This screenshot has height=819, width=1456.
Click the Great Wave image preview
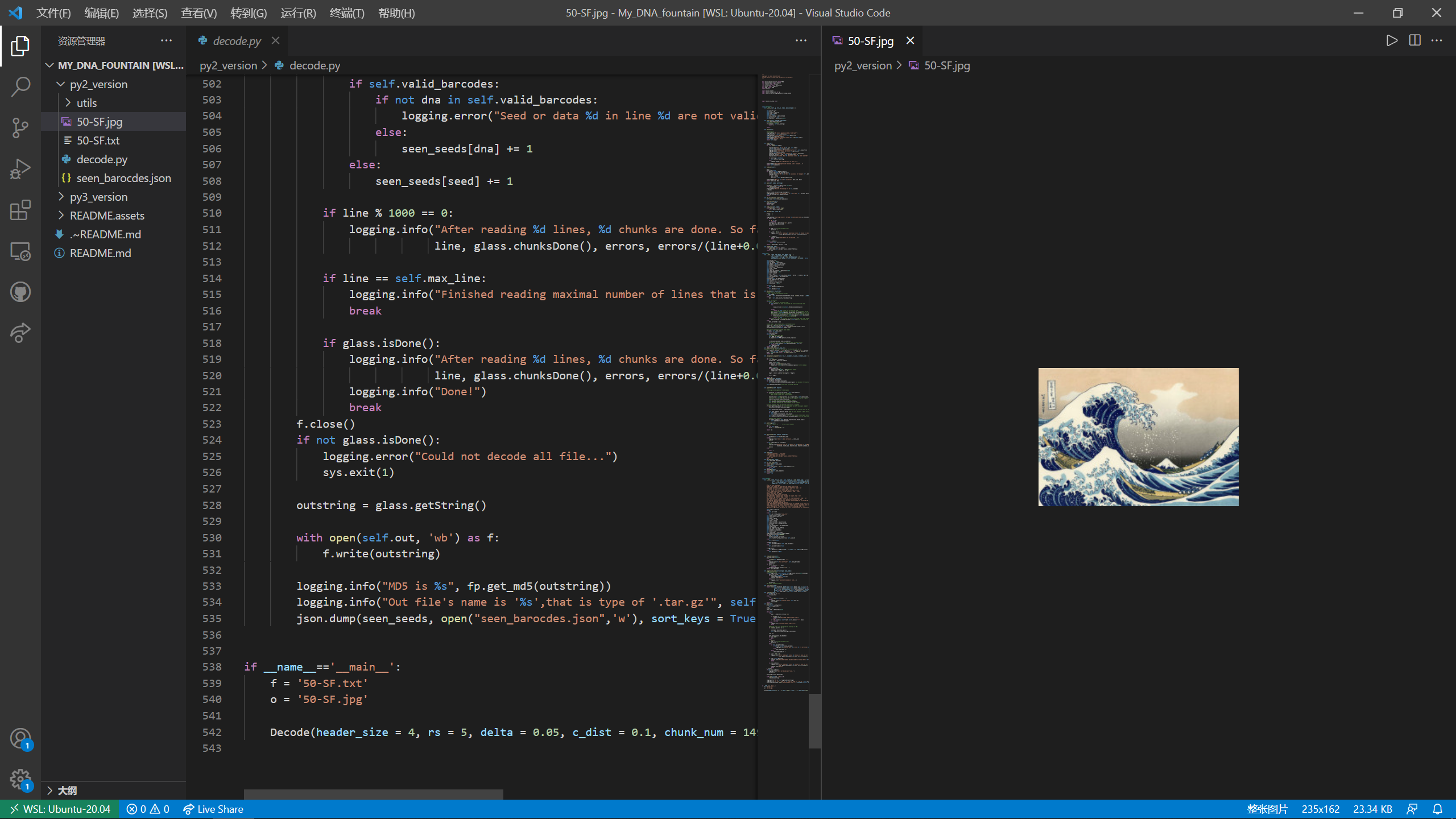1138,437
